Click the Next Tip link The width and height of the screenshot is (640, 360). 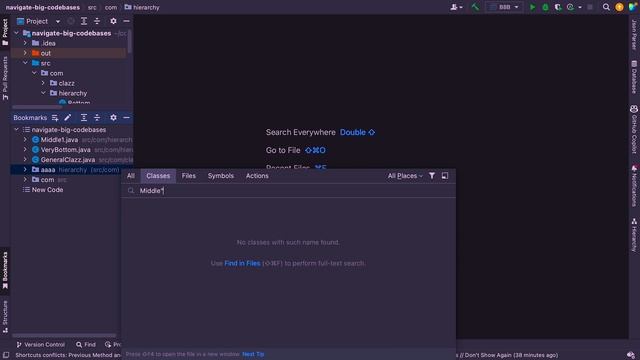tap(253, 354)
